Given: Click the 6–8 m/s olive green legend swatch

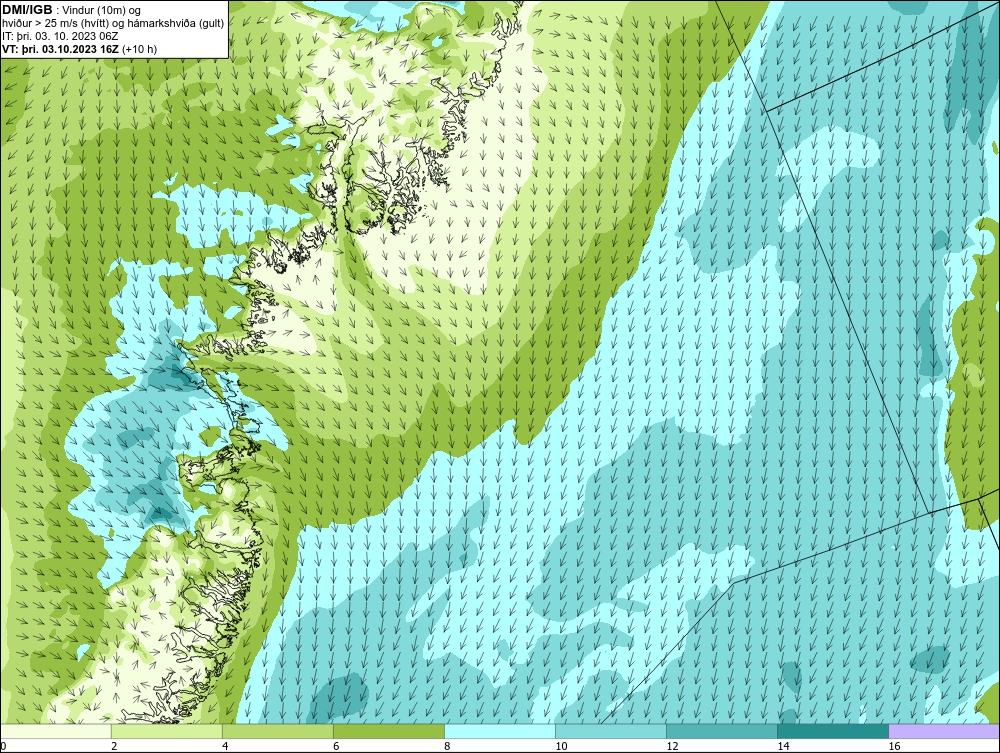Looking at the screenshot, I should (388, 731).
